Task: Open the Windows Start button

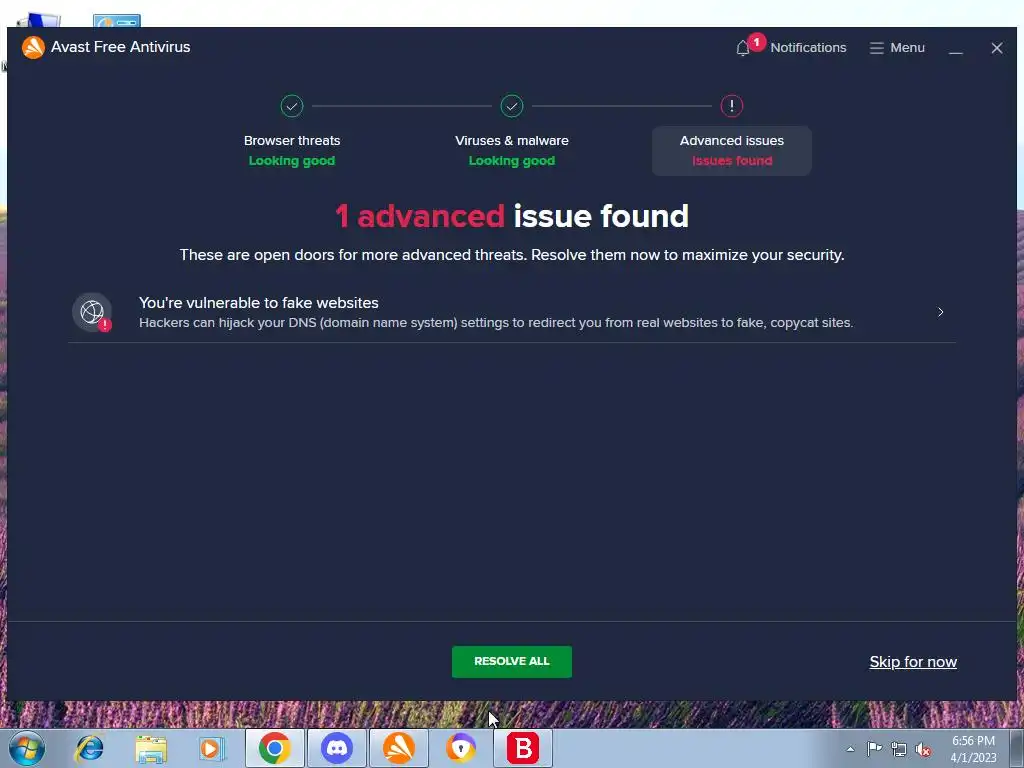Action: click(27, 748)
